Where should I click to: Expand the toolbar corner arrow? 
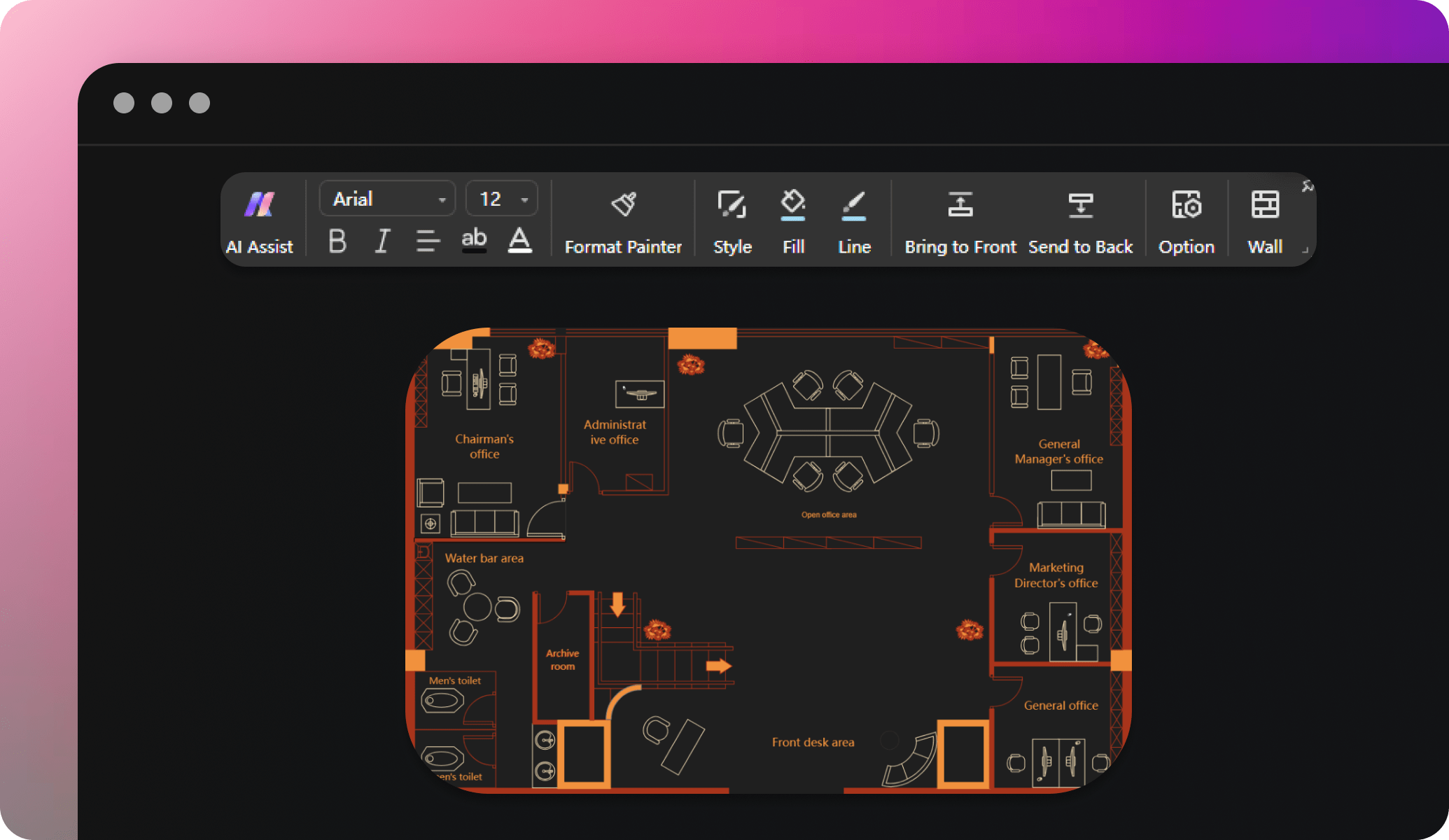1305,250
